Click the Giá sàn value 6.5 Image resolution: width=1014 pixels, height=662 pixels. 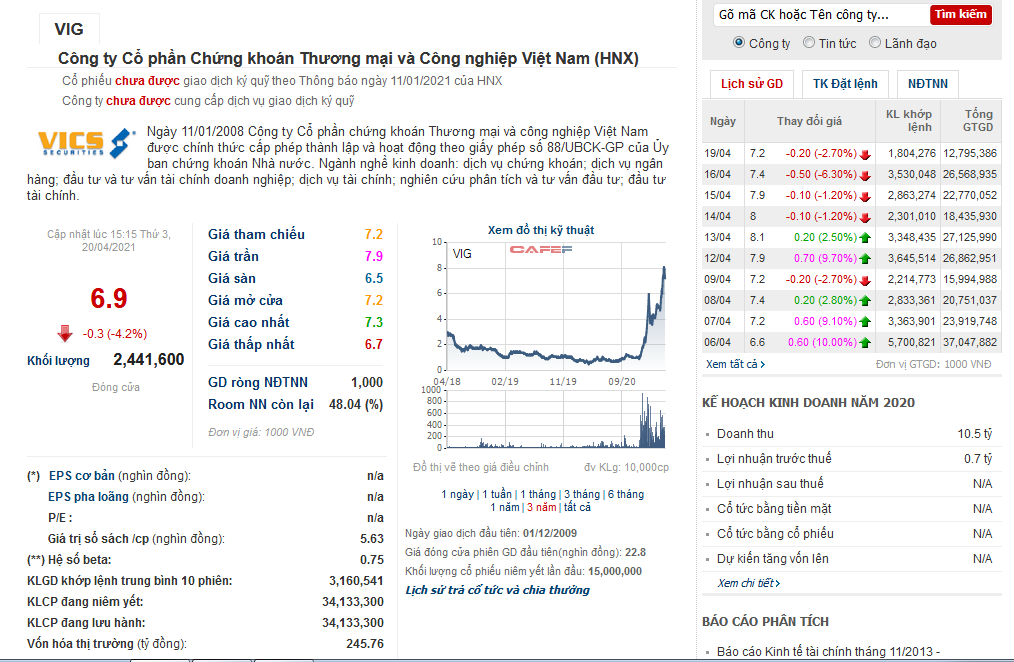click(x=374, y=279)
